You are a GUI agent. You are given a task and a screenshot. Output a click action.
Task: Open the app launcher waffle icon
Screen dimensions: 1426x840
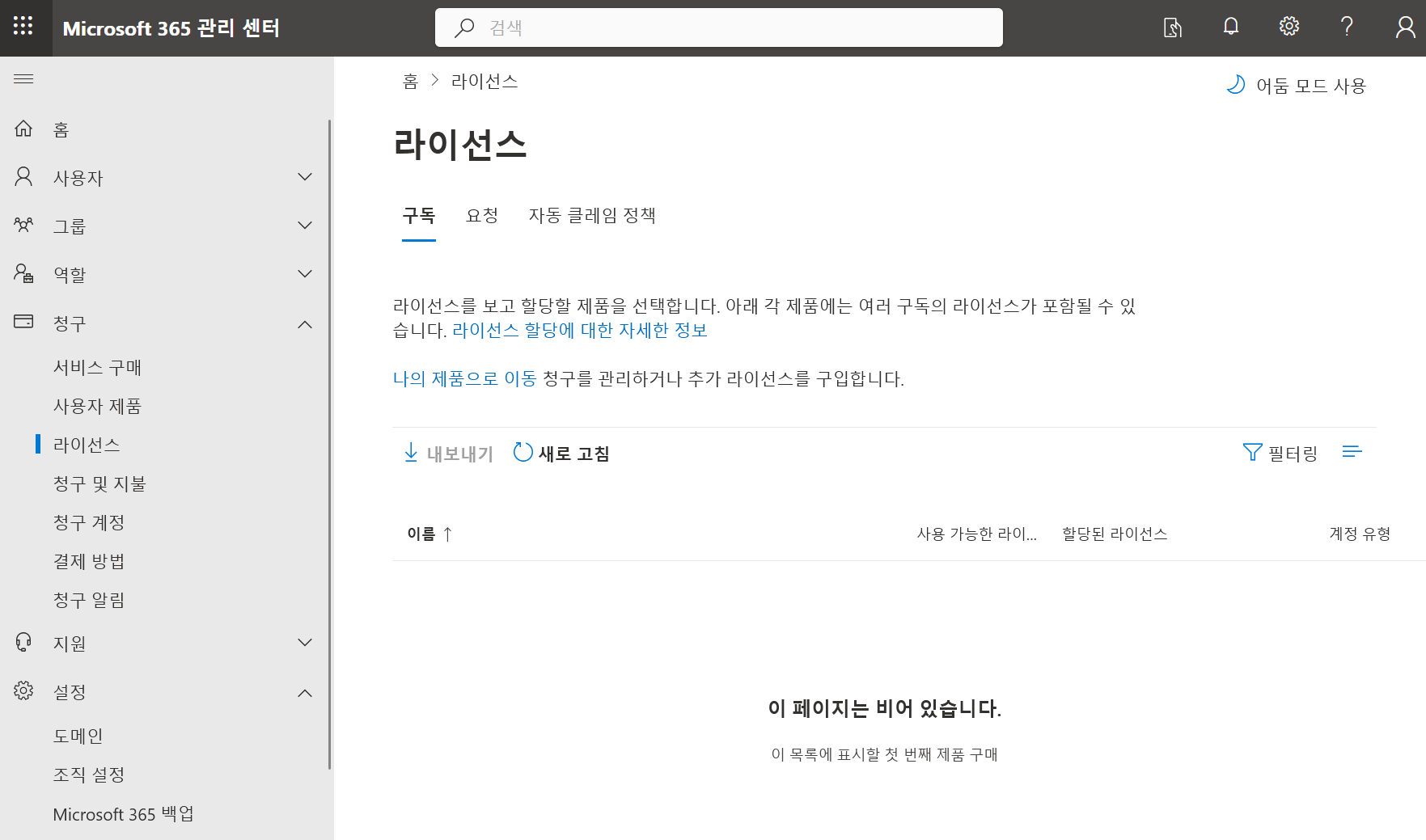(x=23, y=27)
